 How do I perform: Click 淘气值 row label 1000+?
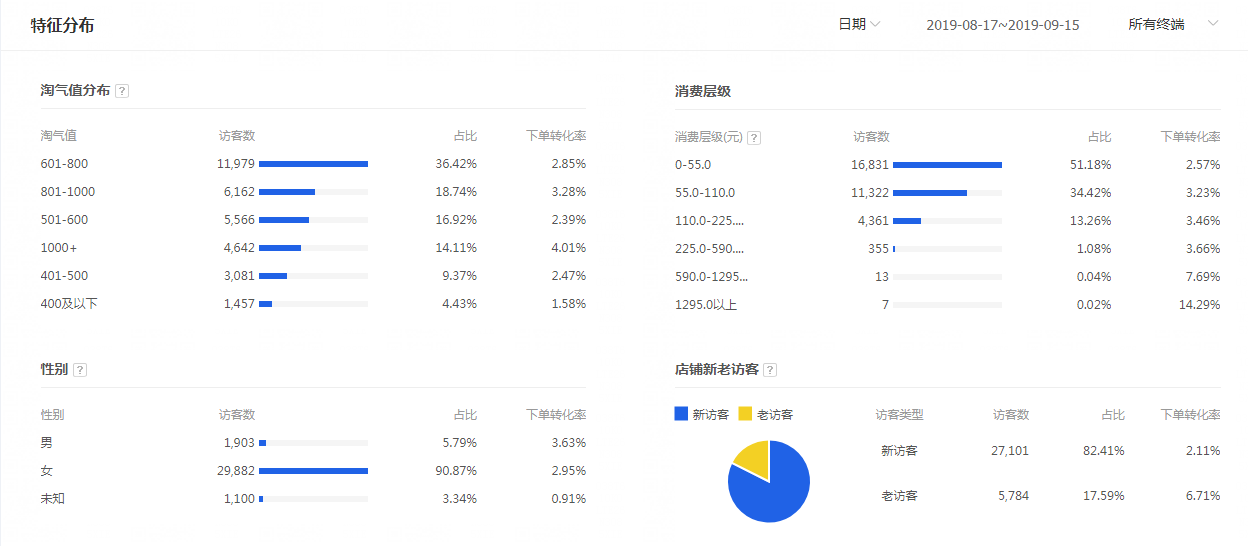[58, 248]
